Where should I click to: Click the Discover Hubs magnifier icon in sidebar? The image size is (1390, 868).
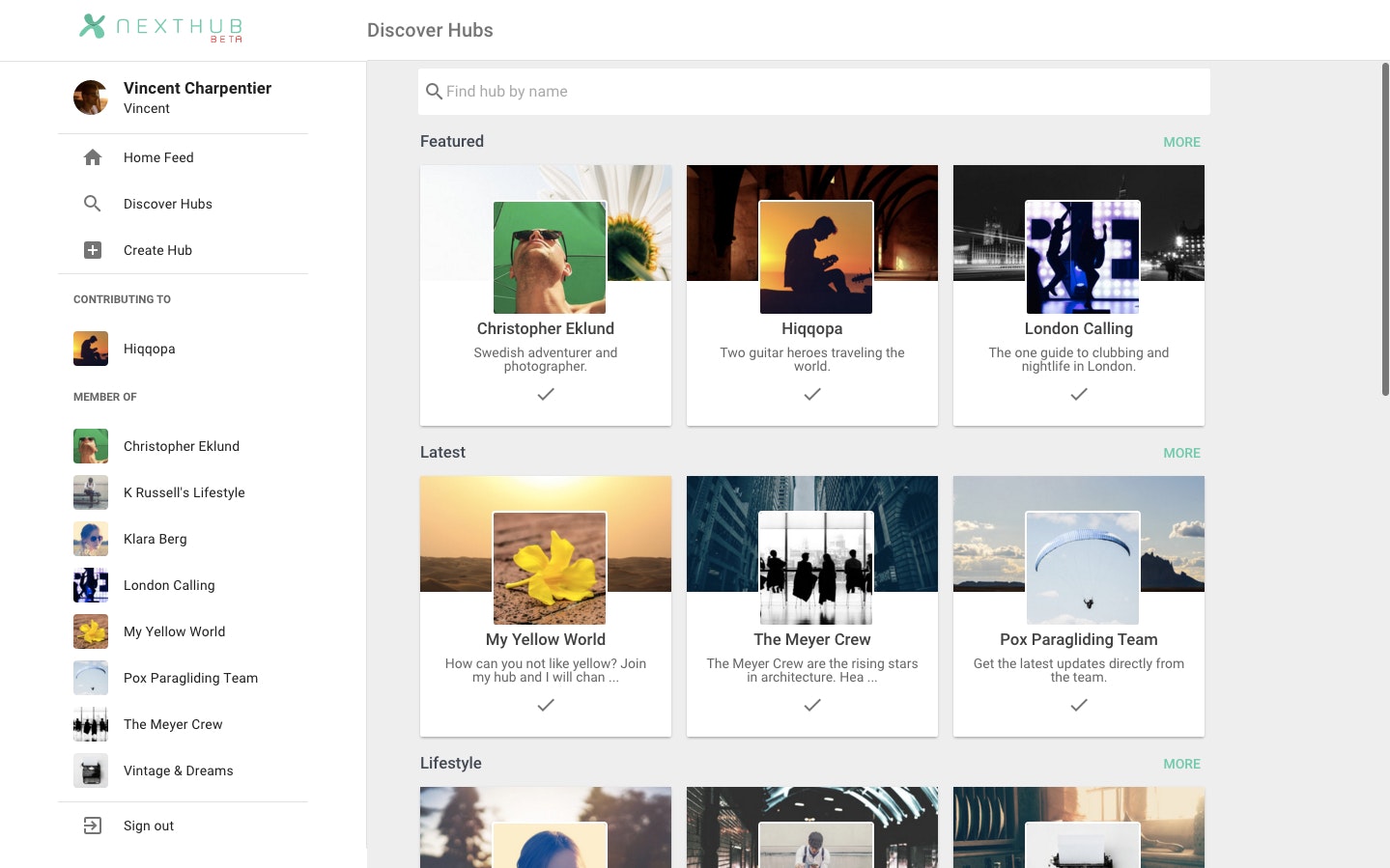click(92, 203)
